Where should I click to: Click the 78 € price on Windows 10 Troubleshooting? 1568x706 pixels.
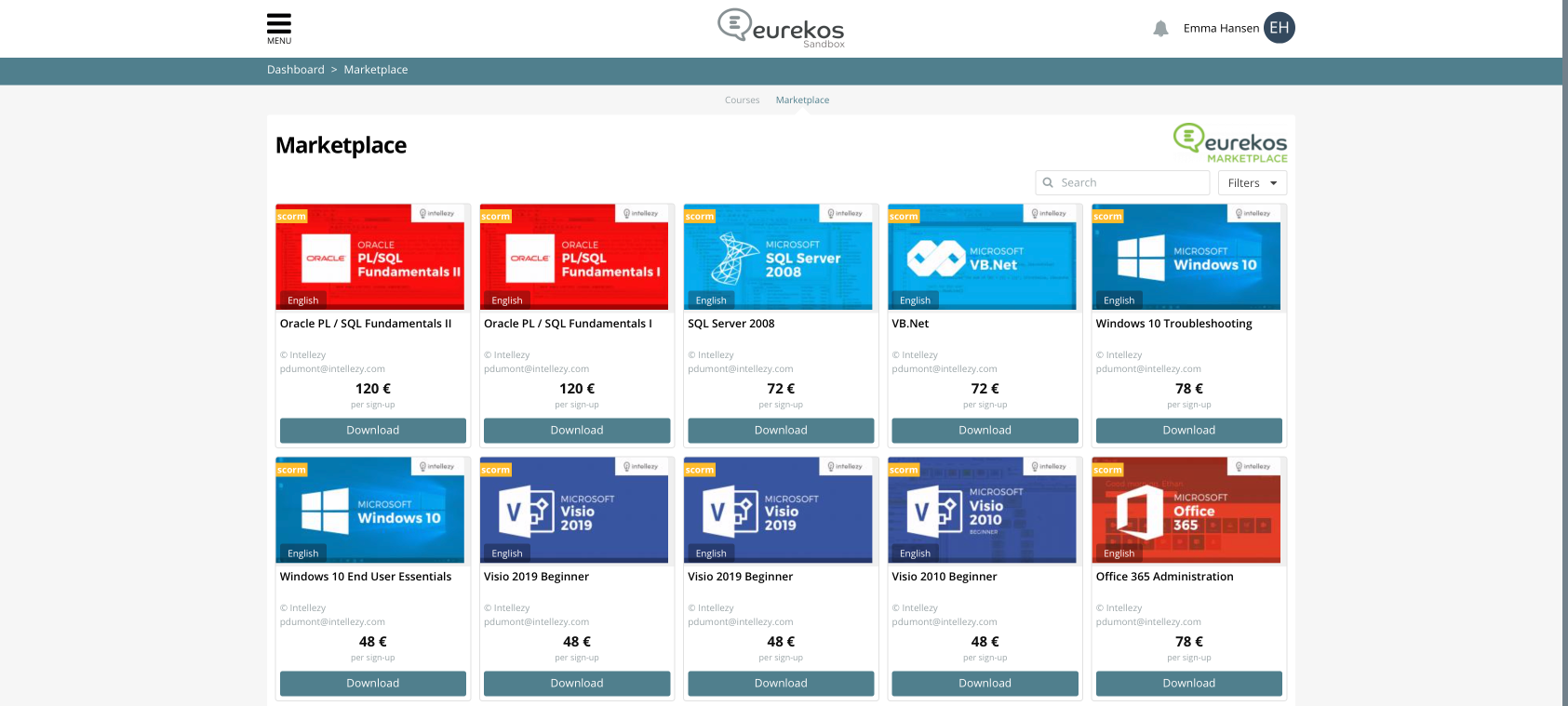tap(1189, 389)
